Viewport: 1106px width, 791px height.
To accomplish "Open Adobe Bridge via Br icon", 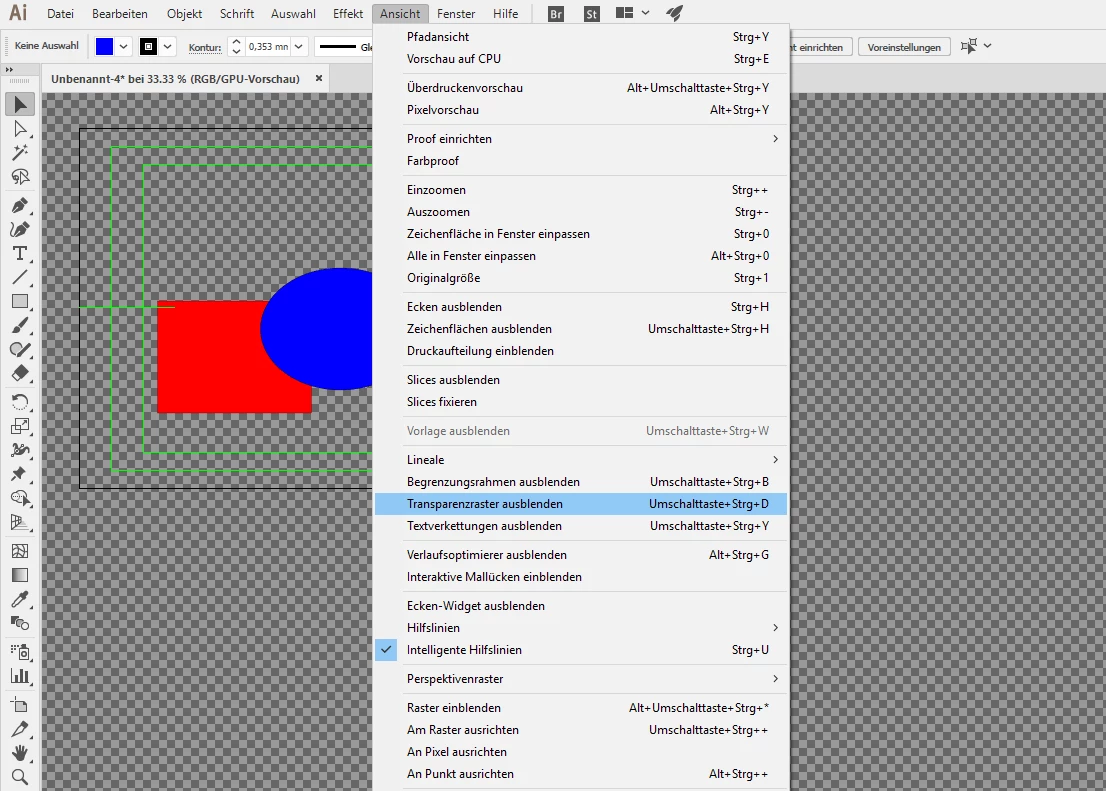I will click(556, 13).
